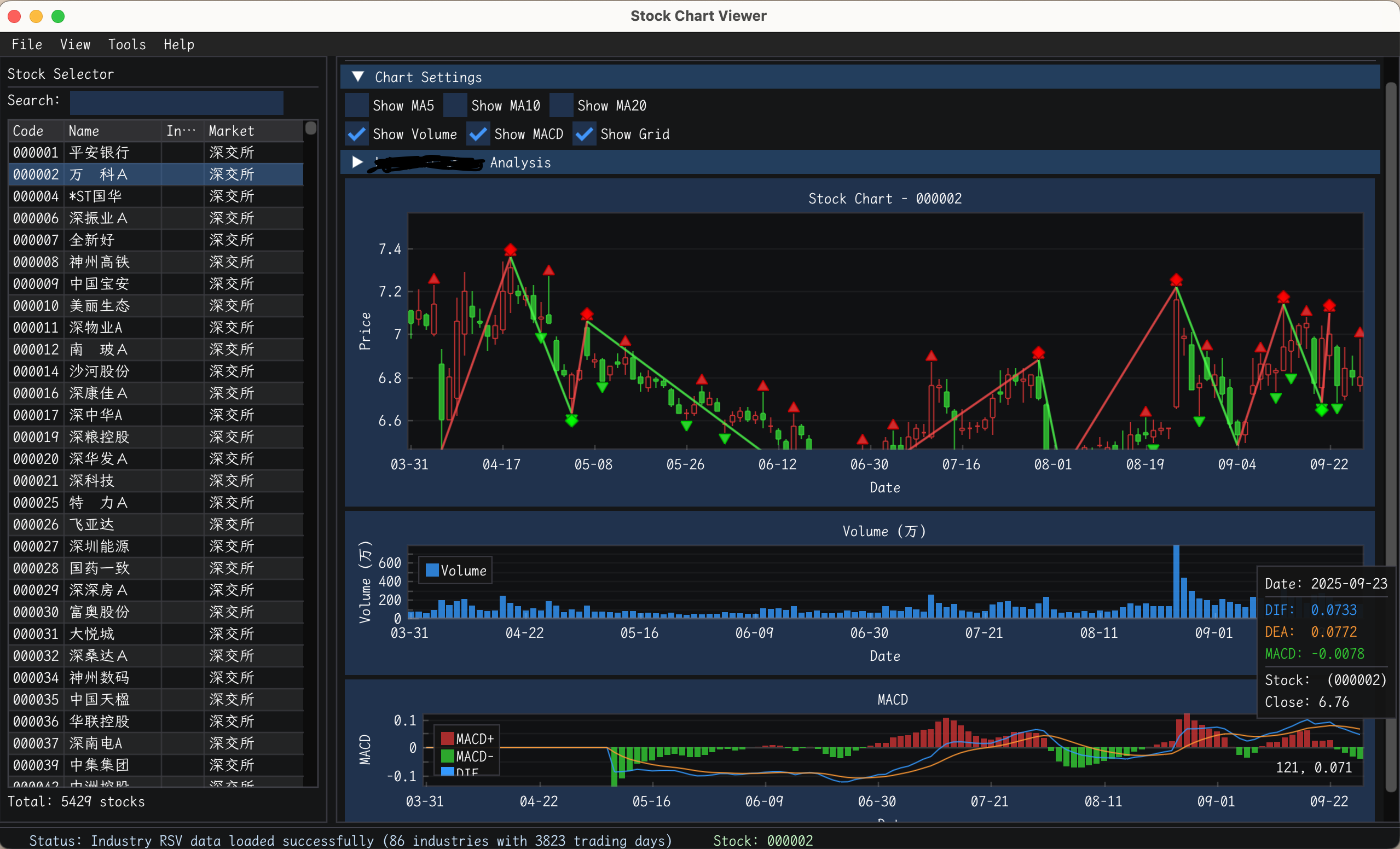Click the blue Volume legend color box
The width and height of the screenshot is (1400, 849).
pyautogui.click(x=432, y=570)
